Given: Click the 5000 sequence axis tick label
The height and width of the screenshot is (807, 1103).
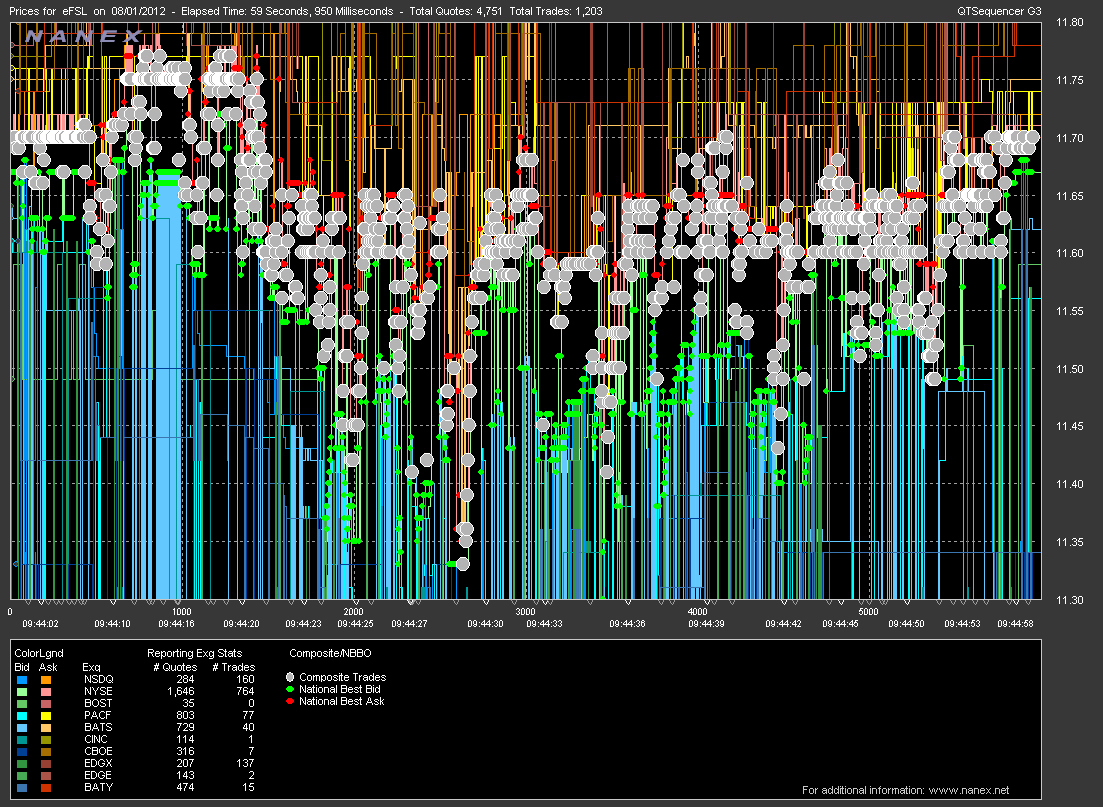Looking at the screenshot, I should [x=869, y=612].
